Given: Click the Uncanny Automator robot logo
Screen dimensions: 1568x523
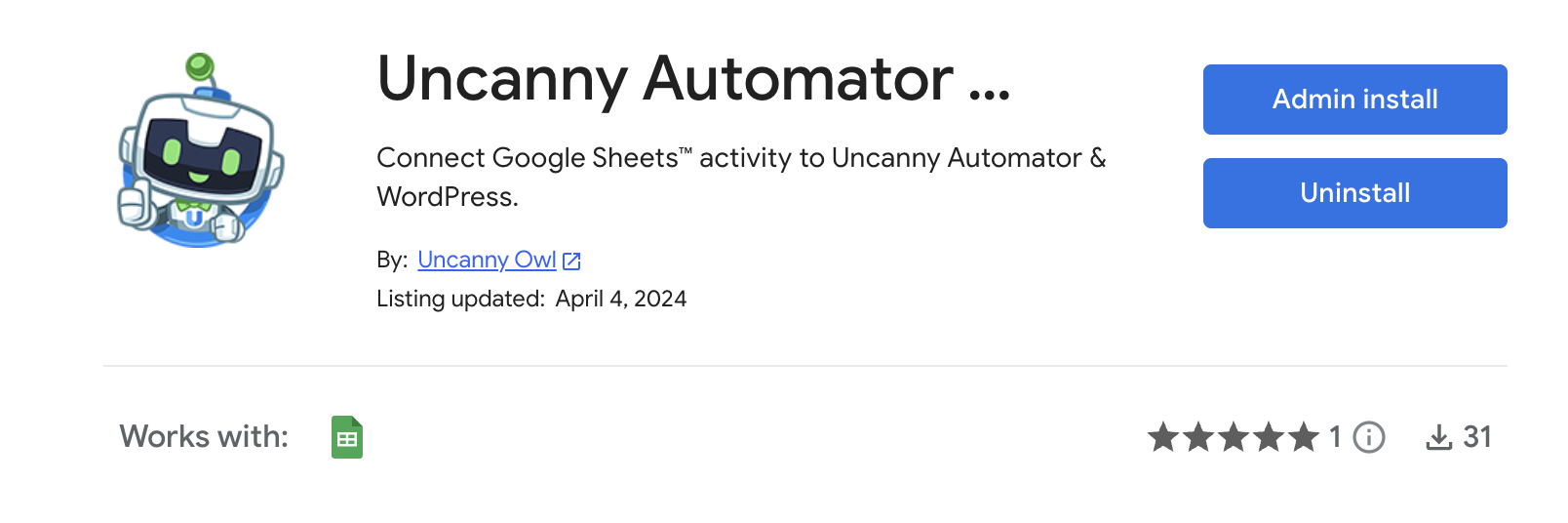Looking at the screenshot, I should (x=200, y=151).
